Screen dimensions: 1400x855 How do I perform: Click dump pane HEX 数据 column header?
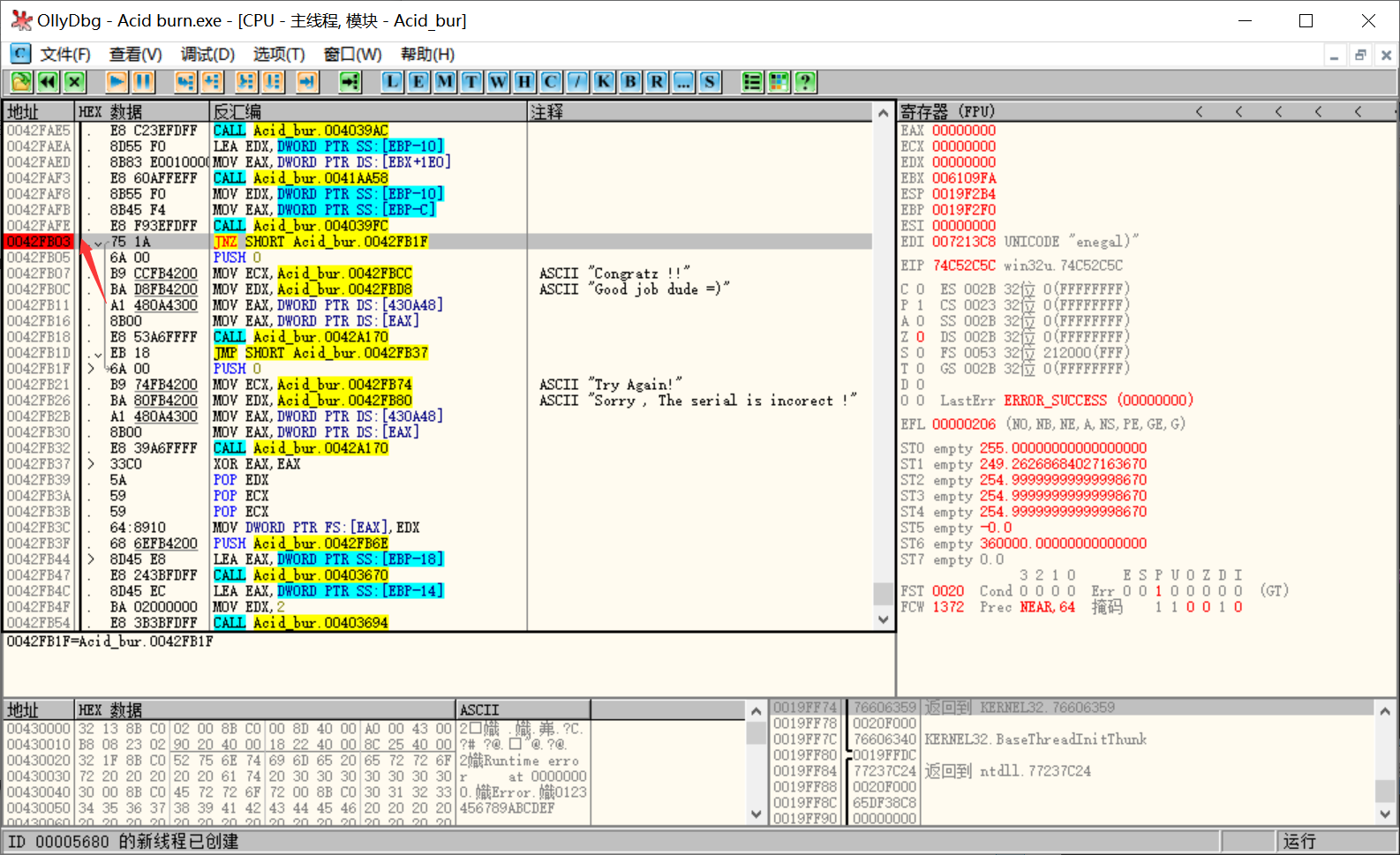(265, 709)
